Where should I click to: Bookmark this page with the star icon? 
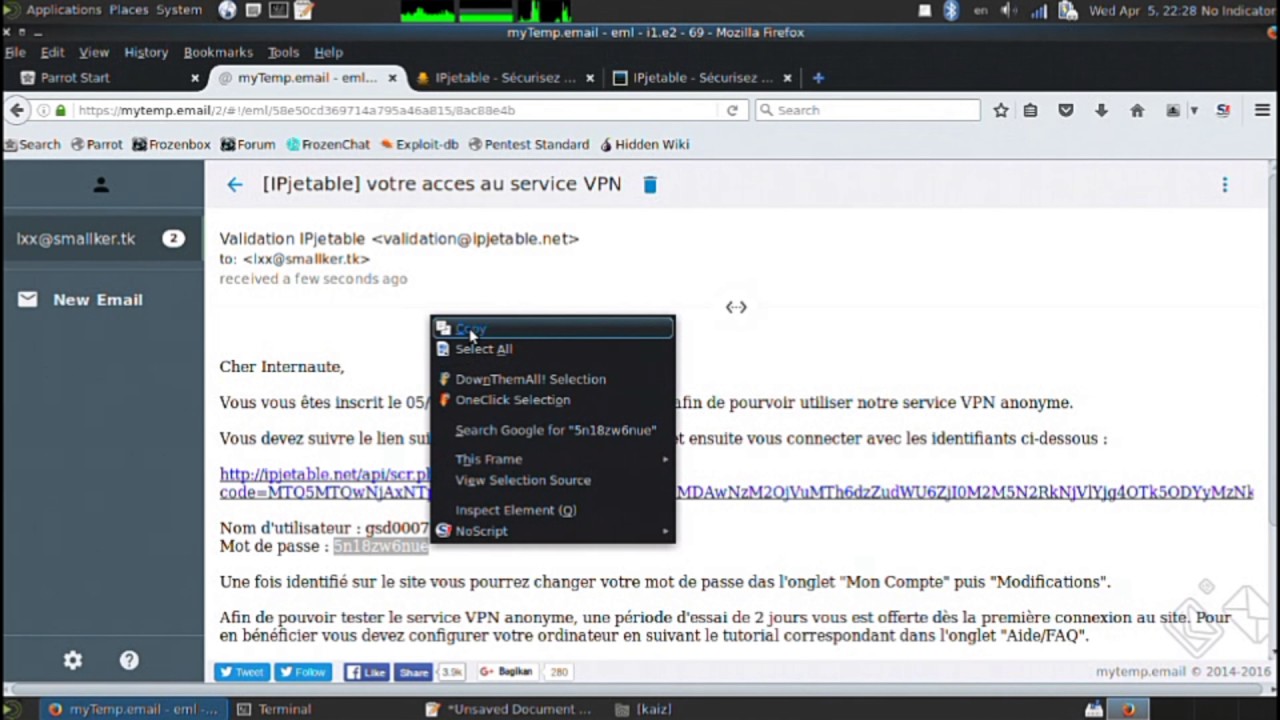(1000, 110)
